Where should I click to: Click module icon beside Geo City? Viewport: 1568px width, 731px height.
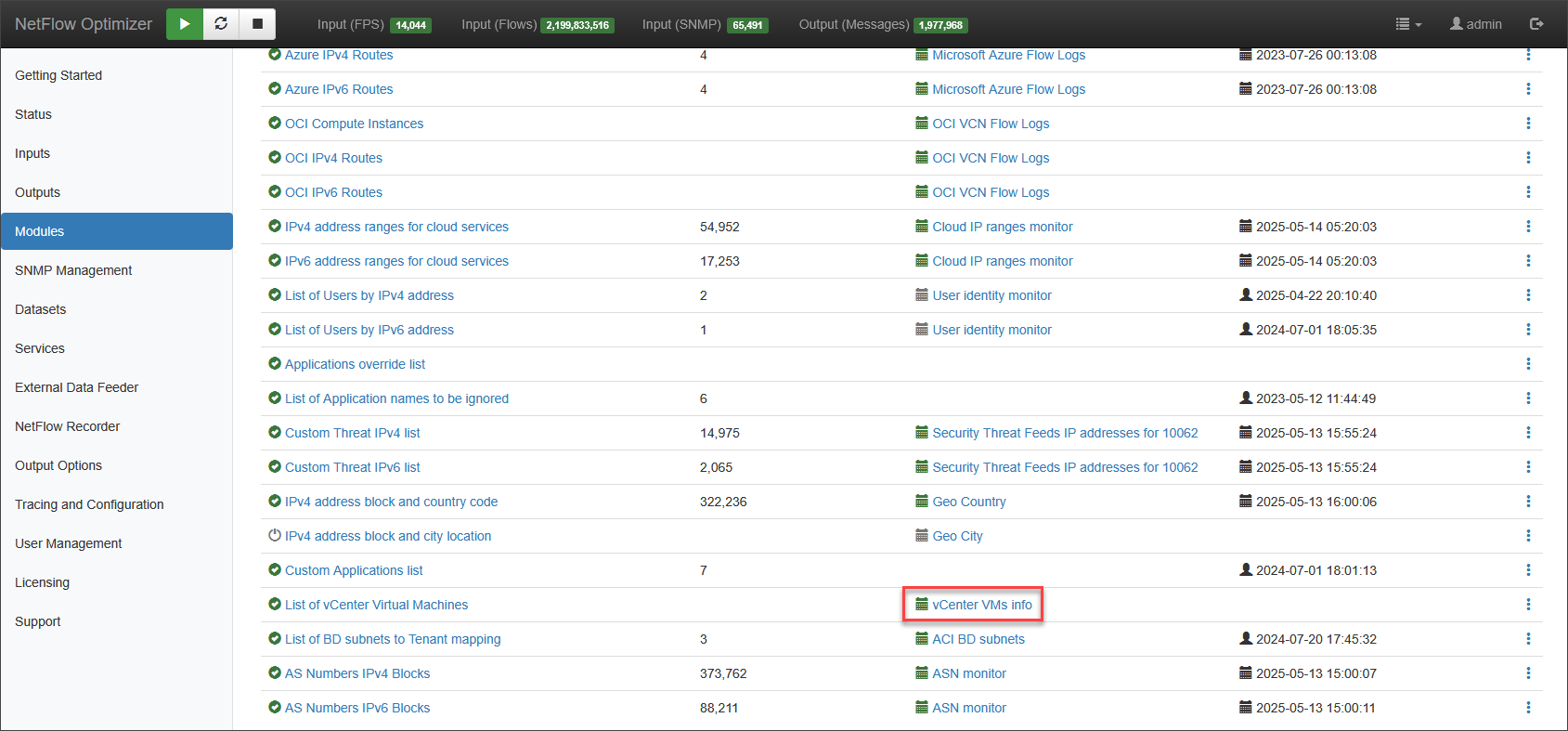(x=922, y=535)
